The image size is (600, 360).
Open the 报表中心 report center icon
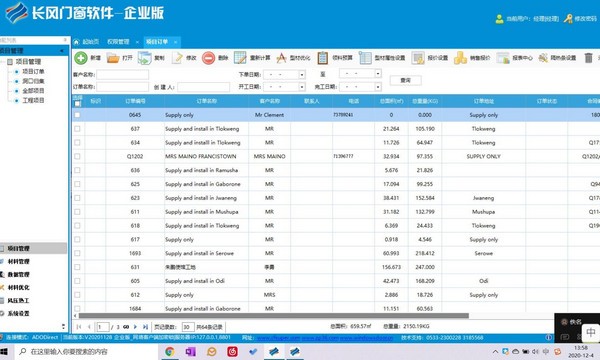click(503, 58)
